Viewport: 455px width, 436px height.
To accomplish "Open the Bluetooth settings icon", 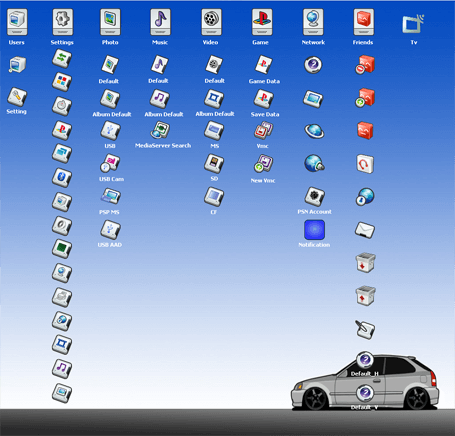I will tap(62, 178).
